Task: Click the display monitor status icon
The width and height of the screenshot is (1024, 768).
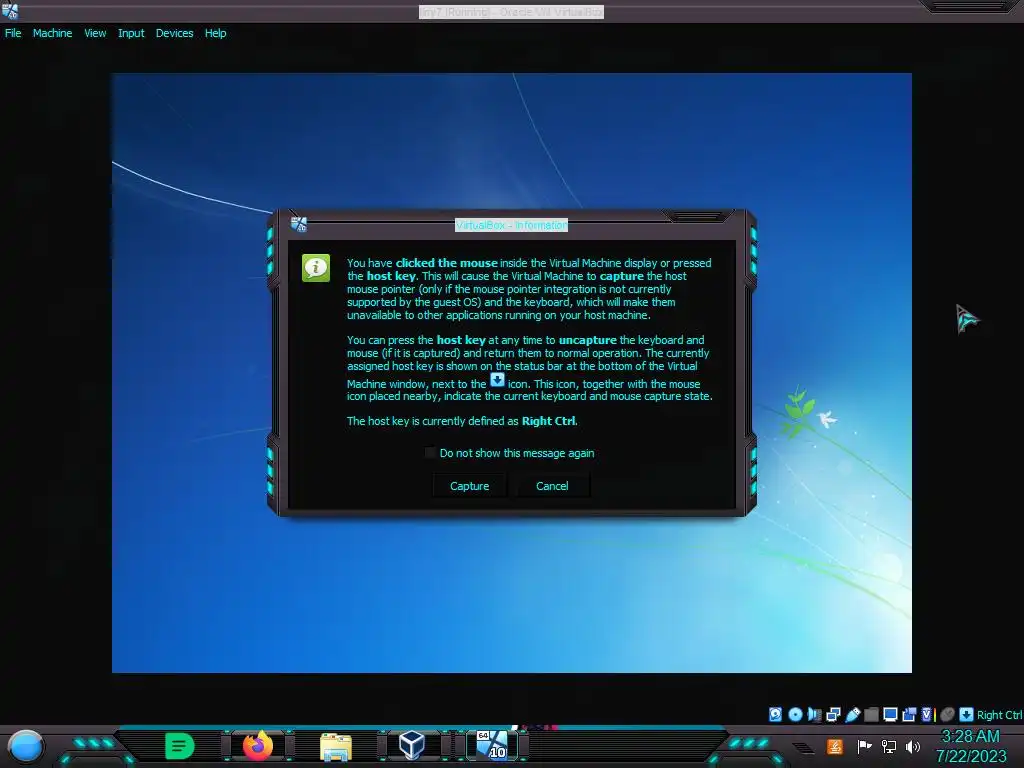Action: (890, 714)
